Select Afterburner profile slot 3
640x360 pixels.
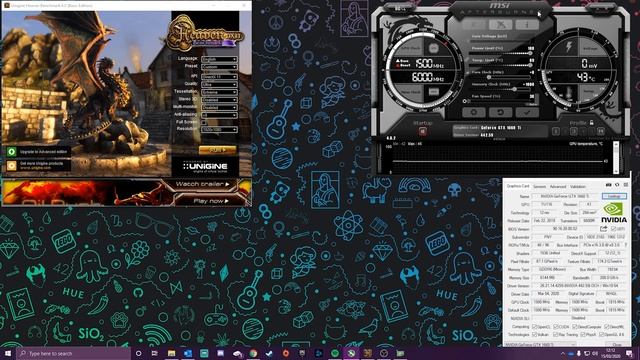[573, 131]
